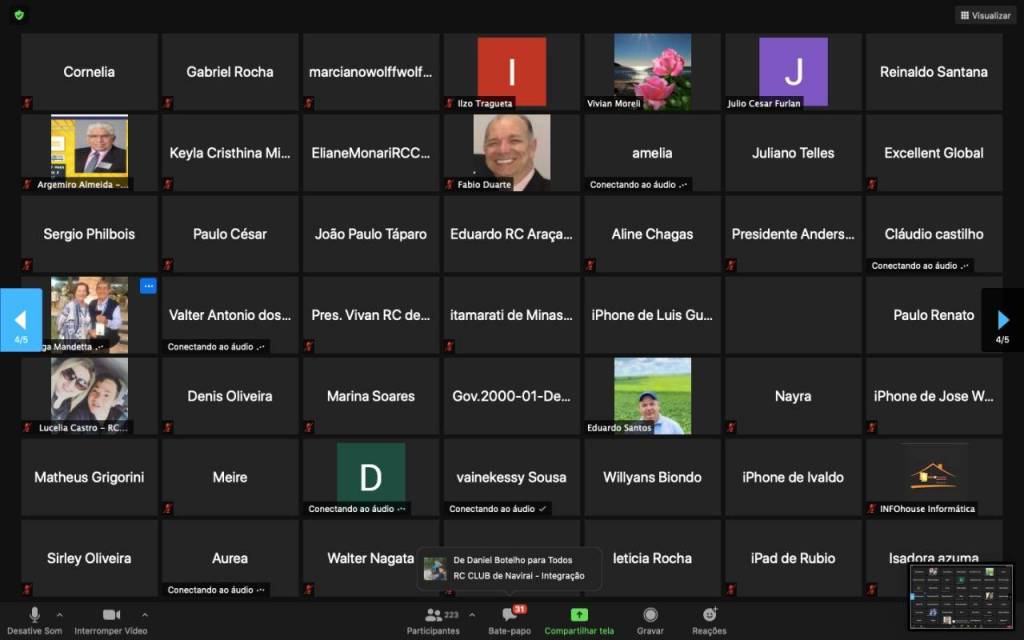Expand the arrow next to Participantes
The height and width of the screenshot is (640, 1024).
[472, 614]
